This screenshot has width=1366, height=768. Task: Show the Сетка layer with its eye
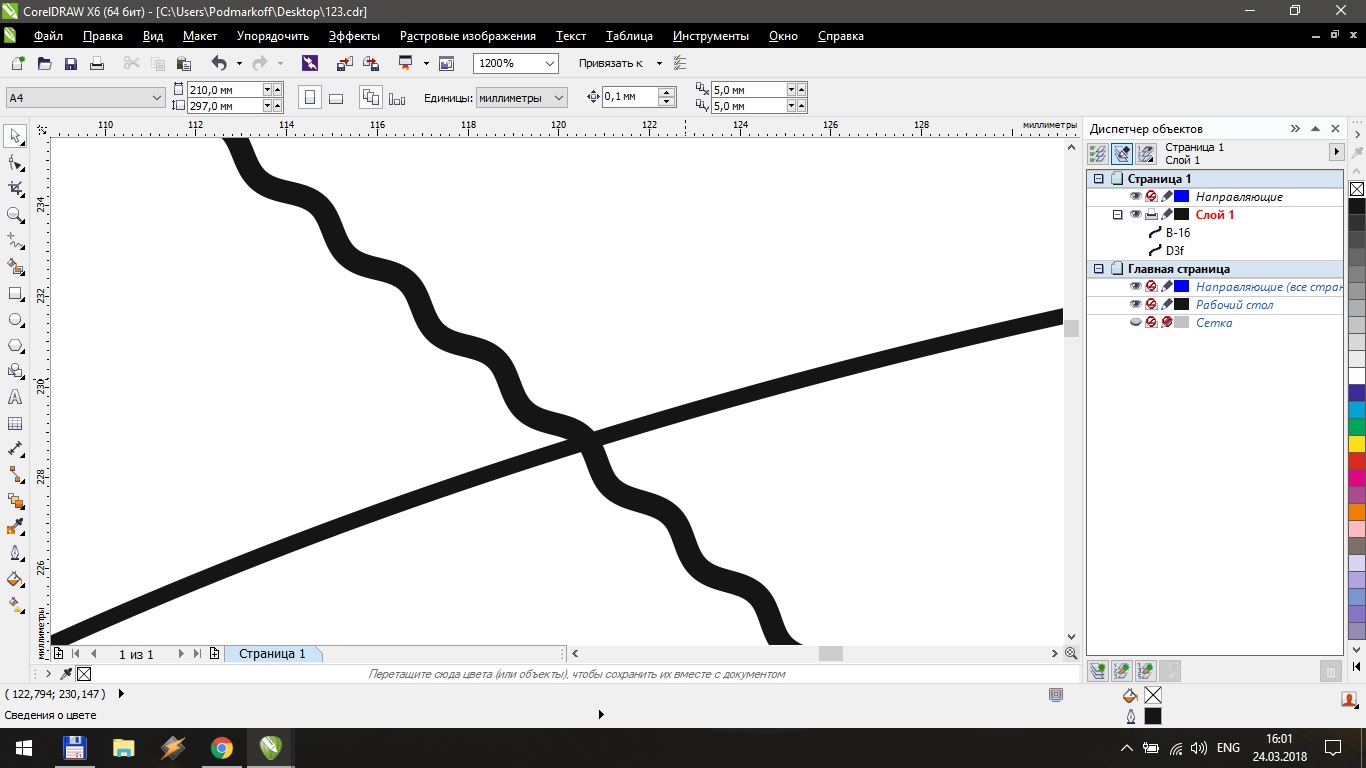(1135, 323)
